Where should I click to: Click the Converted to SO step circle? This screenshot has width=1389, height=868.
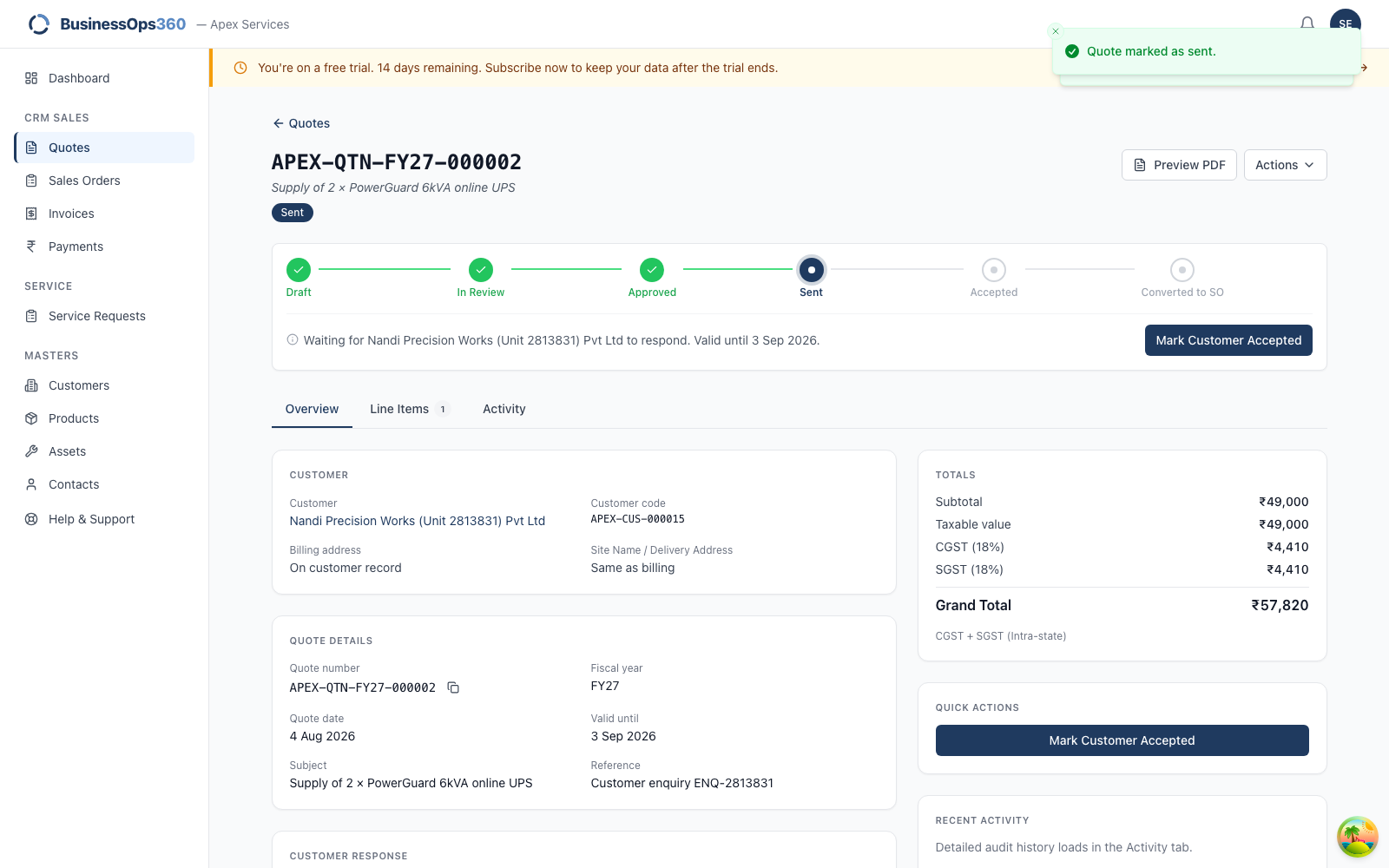(1182, 270)
